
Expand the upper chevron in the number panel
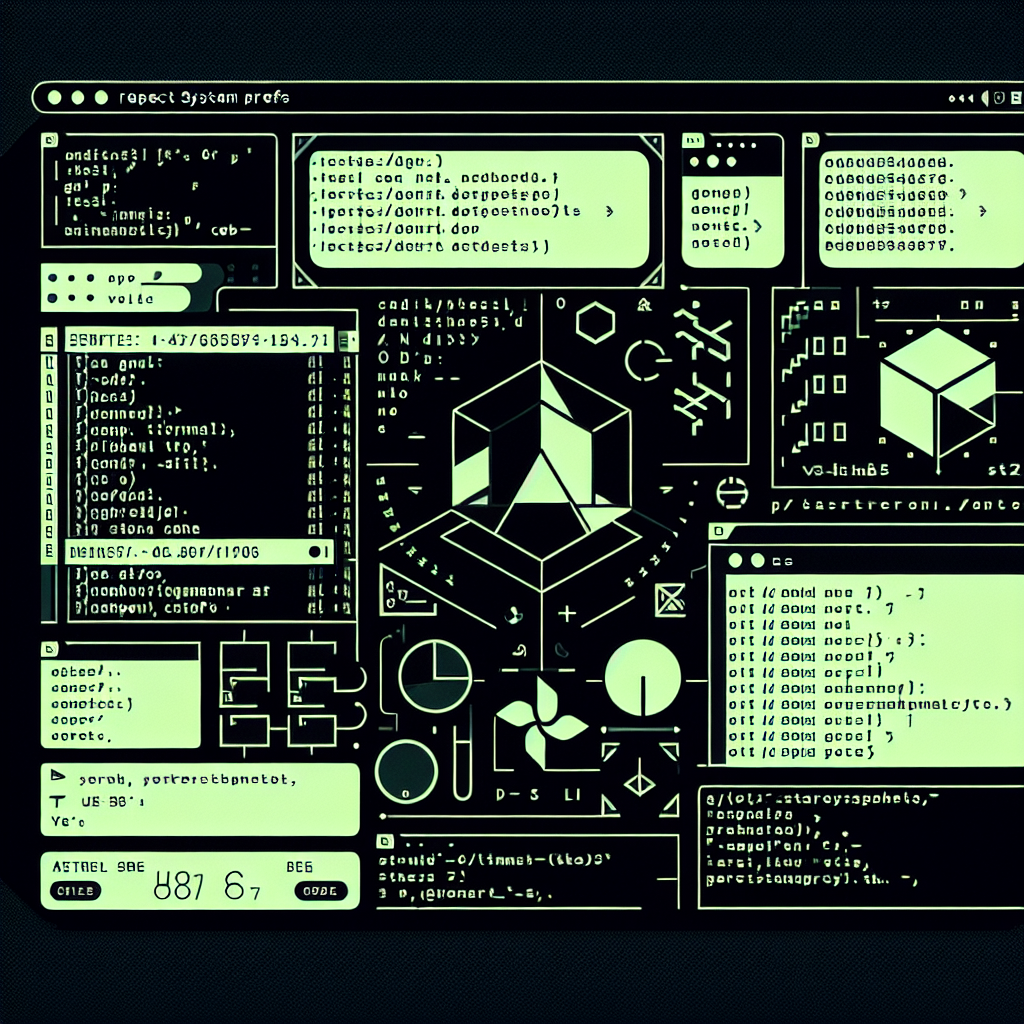click(962, 195)
